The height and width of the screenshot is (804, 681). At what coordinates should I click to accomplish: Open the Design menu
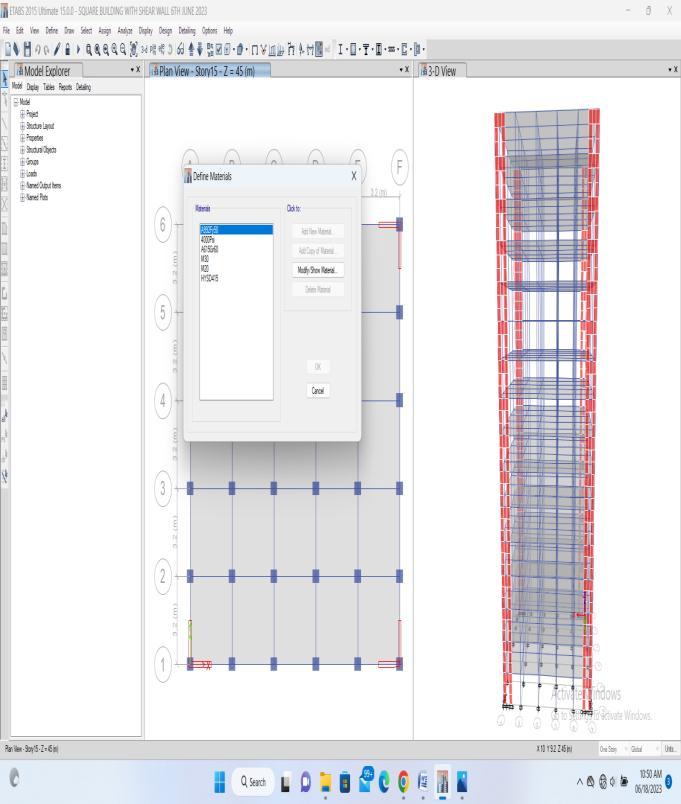165,31
